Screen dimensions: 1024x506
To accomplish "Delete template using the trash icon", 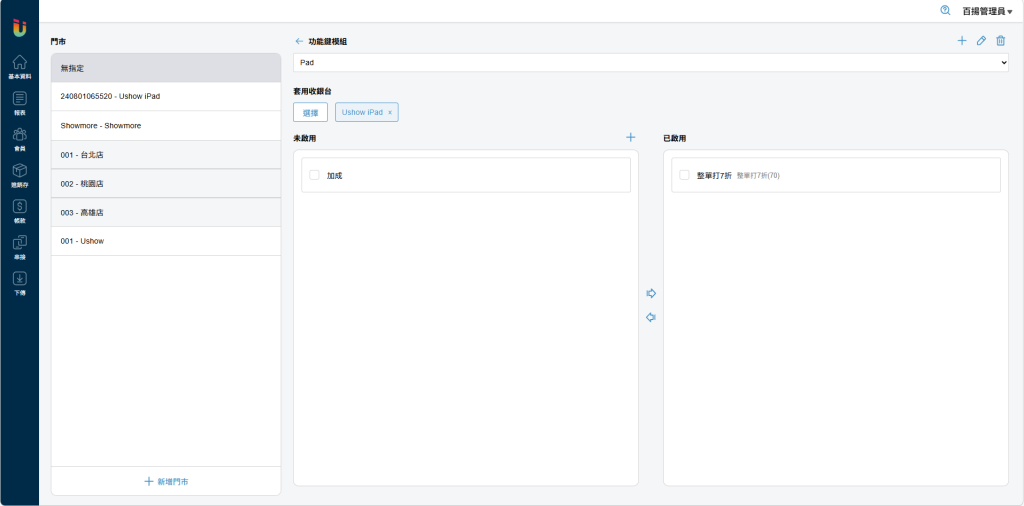I will (x=1000, y=41).
